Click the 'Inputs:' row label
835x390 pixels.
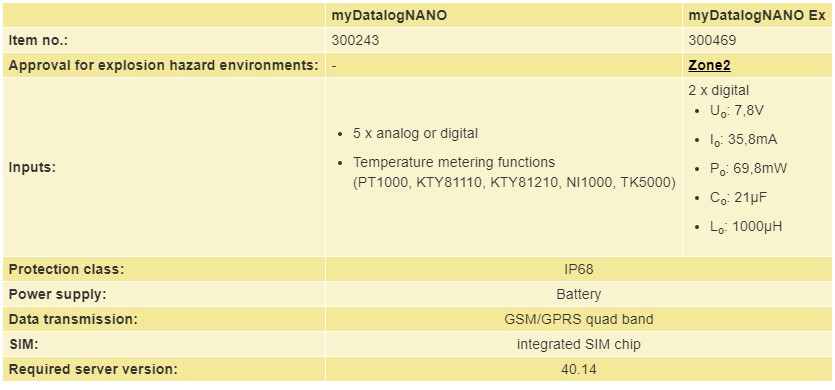pos(32,167)
